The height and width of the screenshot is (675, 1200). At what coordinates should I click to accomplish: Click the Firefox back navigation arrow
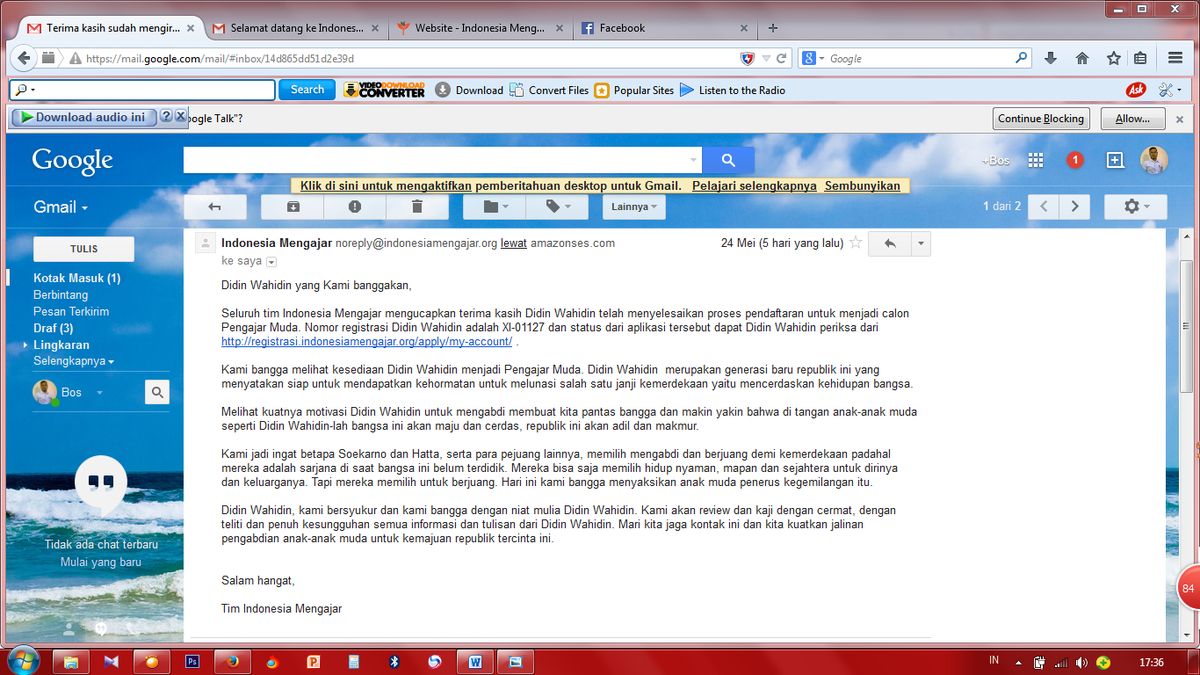(24, 58)
